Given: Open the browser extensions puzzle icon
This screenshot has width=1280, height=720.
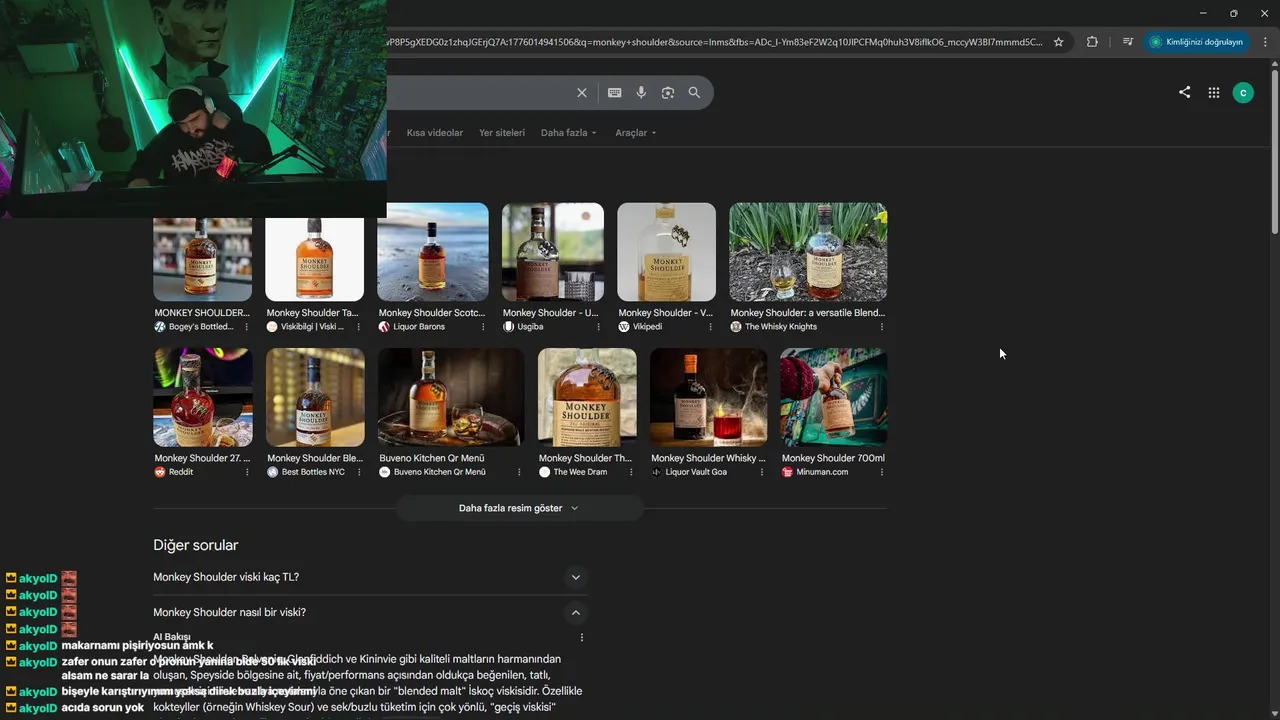Looking at the screenshot, I should [x=1092, y=42].
